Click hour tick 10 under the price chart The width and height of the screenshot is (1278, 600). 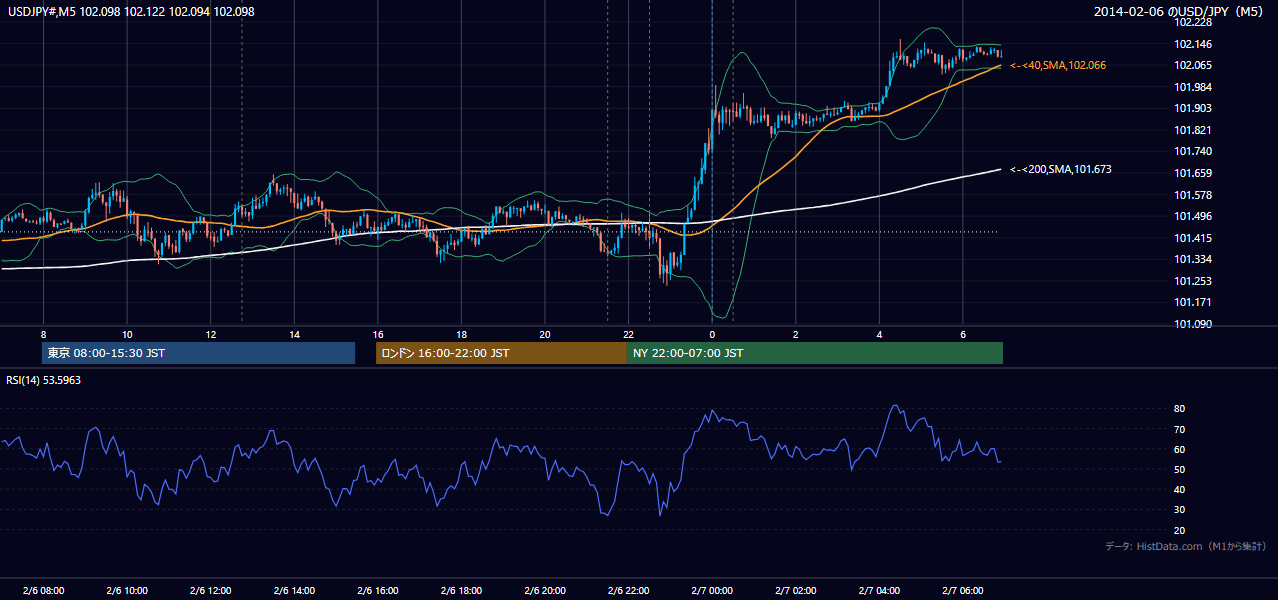127,335
